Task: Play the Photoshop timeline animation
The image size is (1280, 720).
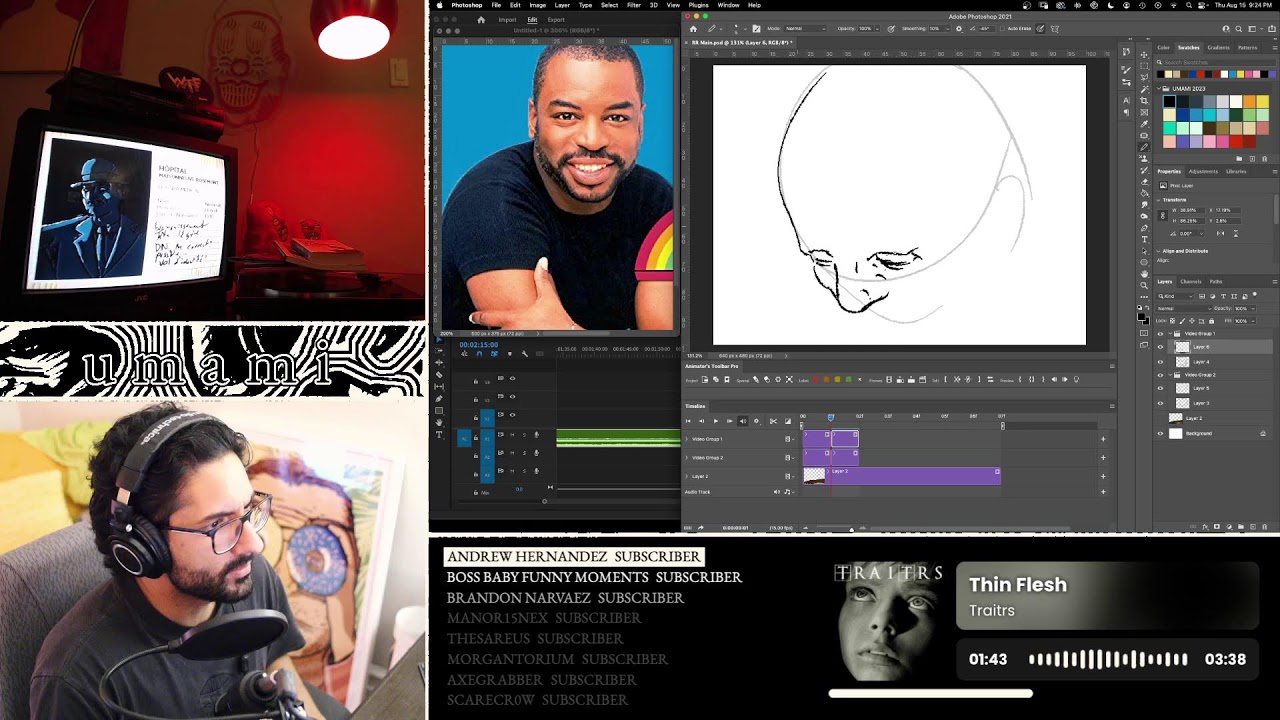Action: pos(716,421)
